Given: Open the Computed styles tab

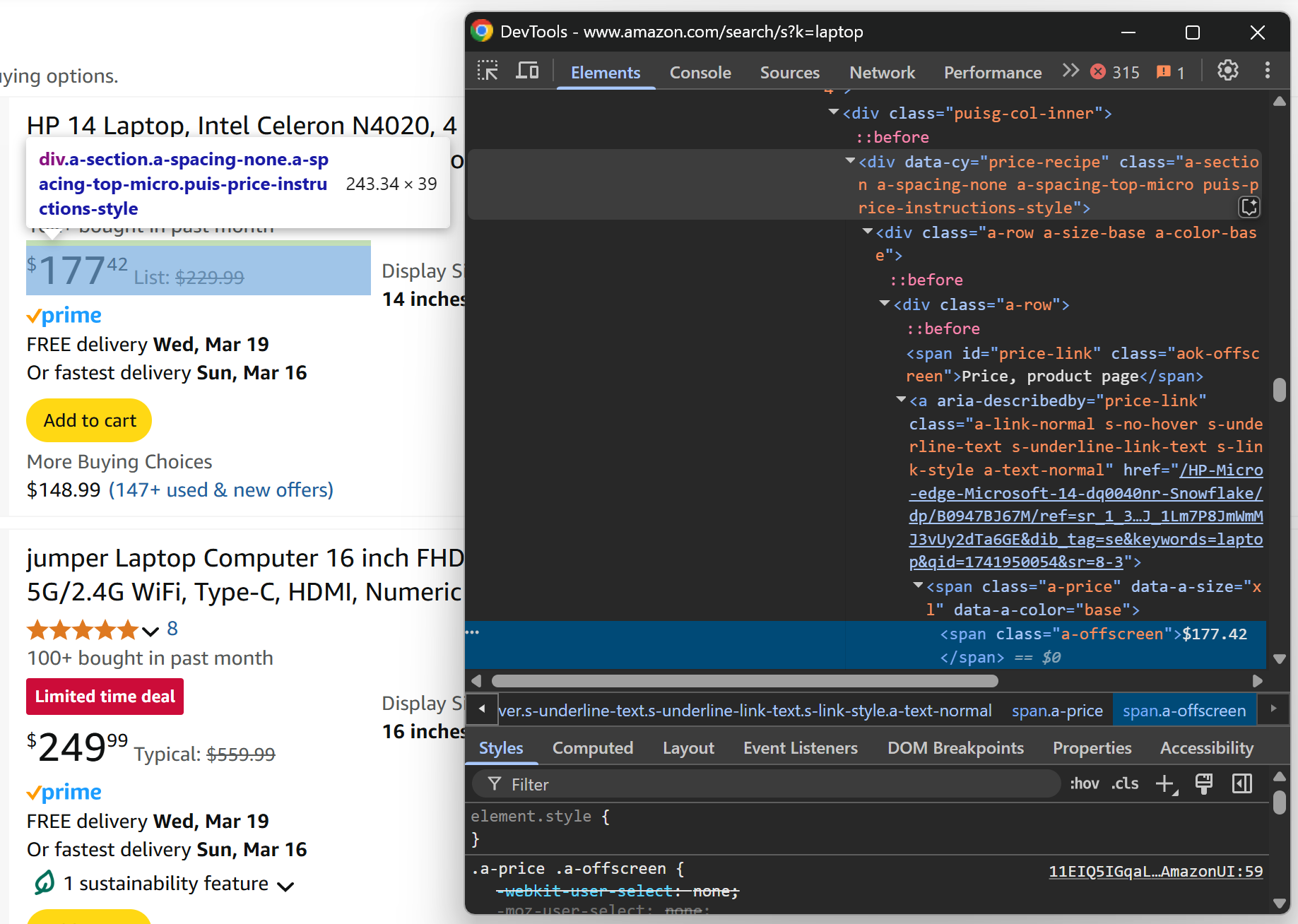Looking at the screenshot, I should (x=592, y=748).
